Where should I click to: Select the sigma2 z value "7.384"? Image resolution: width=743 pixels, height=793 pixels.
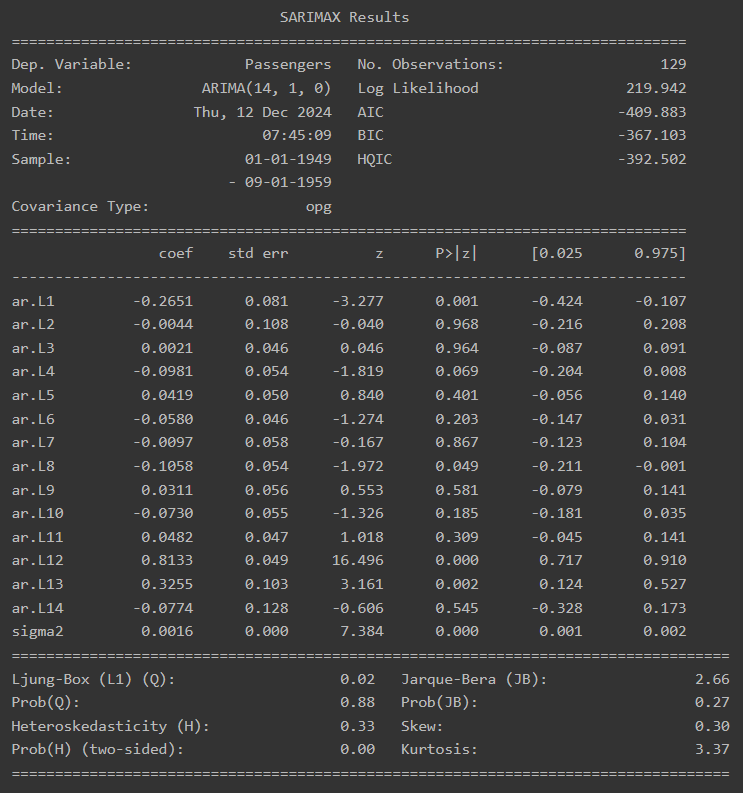[x=362, y=632]
